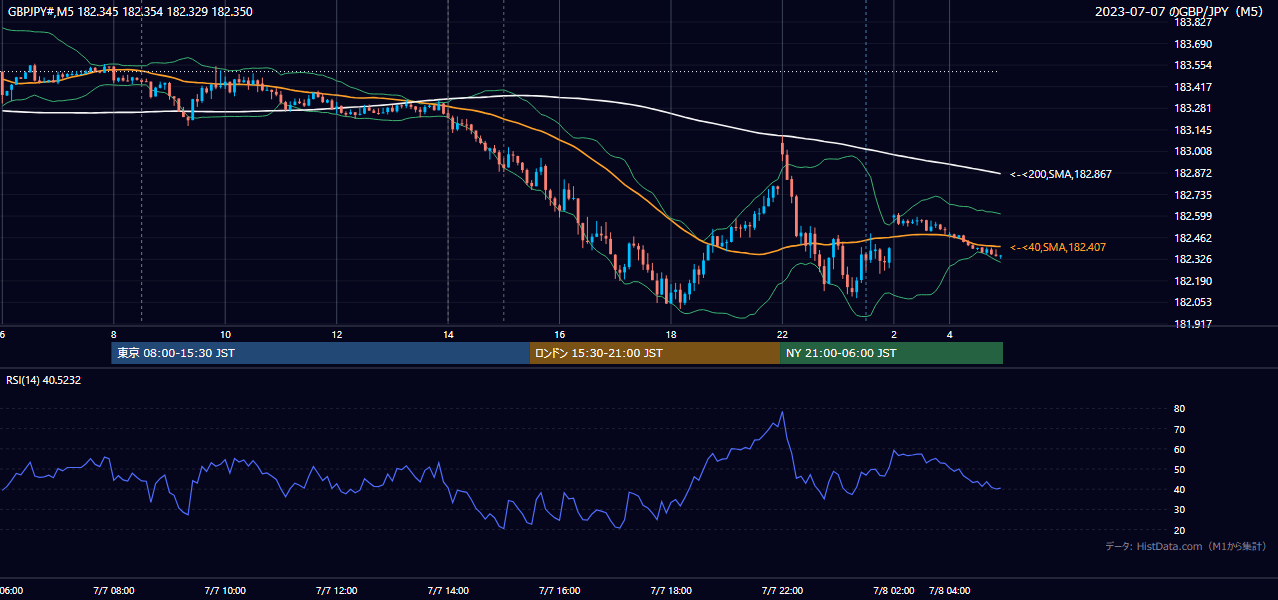
Task: Click the RSI(14) 40.5232 indicator label
Action: [44, 380]
